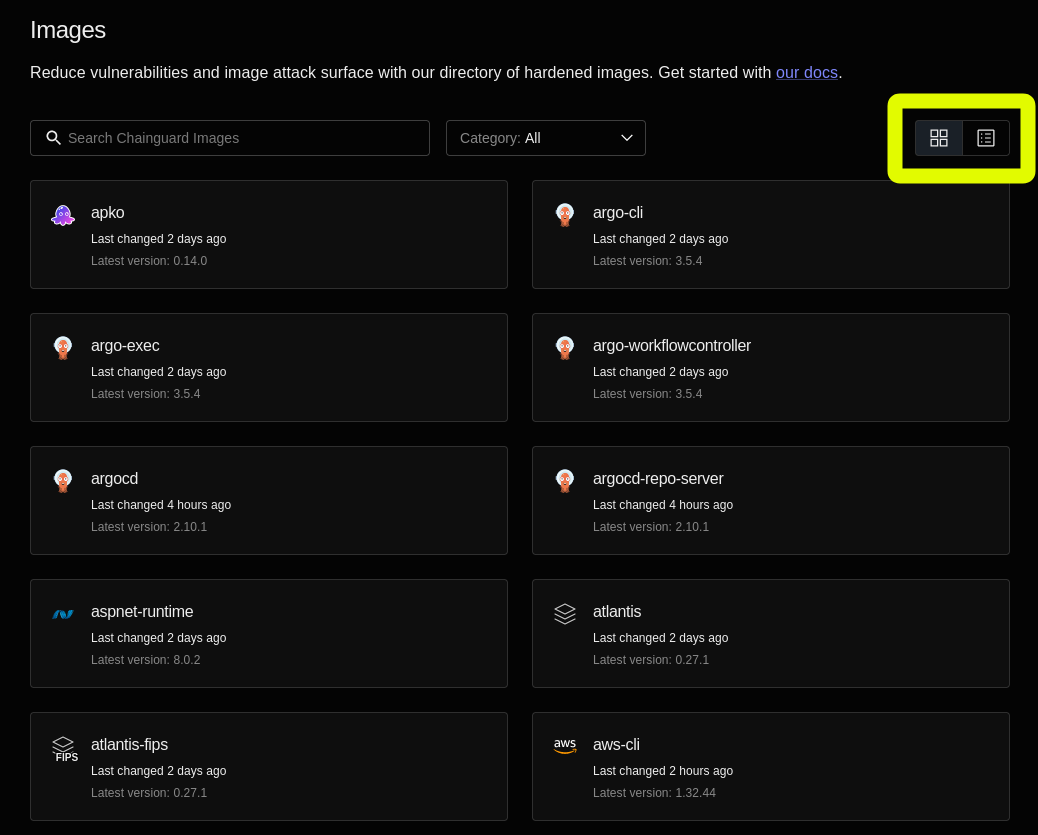Viewport: 1038px width, 835px height.
Task: Click the search magnifier icon
Action: pyautogui.click(x=53, y=137)
